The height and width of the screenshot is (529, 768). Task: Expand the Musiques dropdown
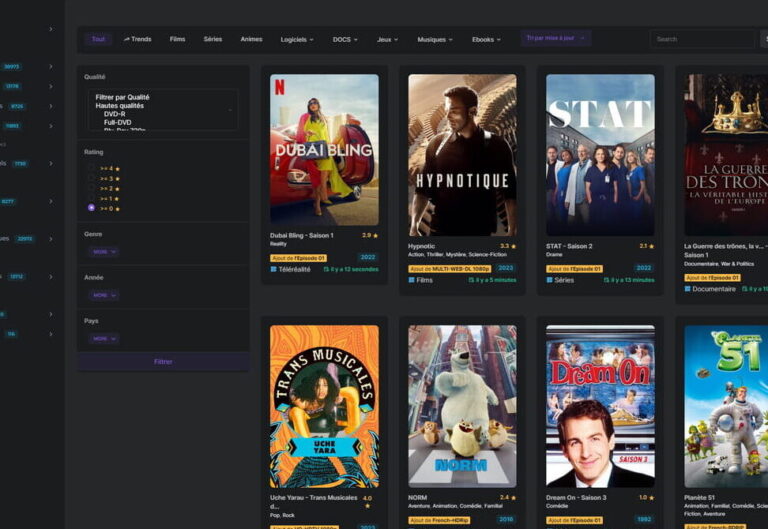435,40
